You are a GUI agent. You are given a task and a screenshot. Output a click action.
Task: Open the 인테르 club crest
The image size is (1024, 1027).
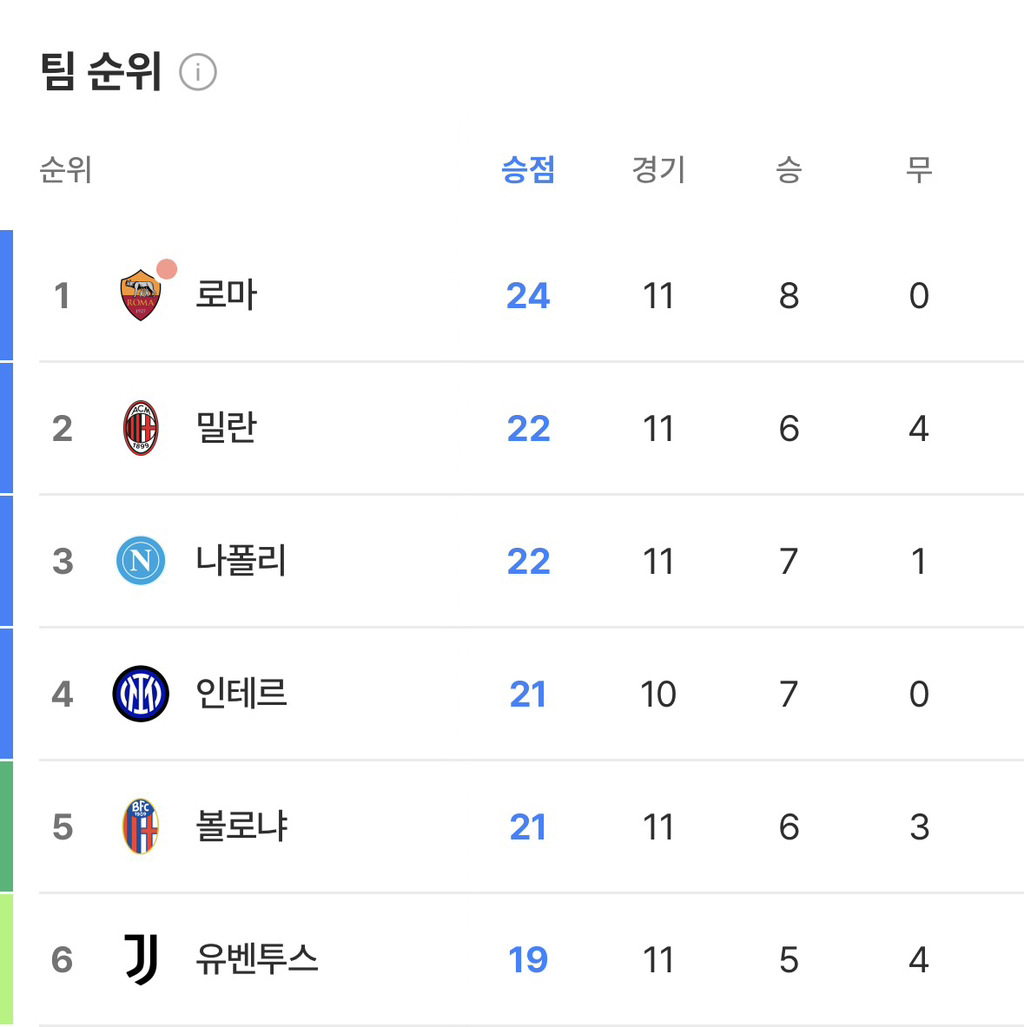141,694
